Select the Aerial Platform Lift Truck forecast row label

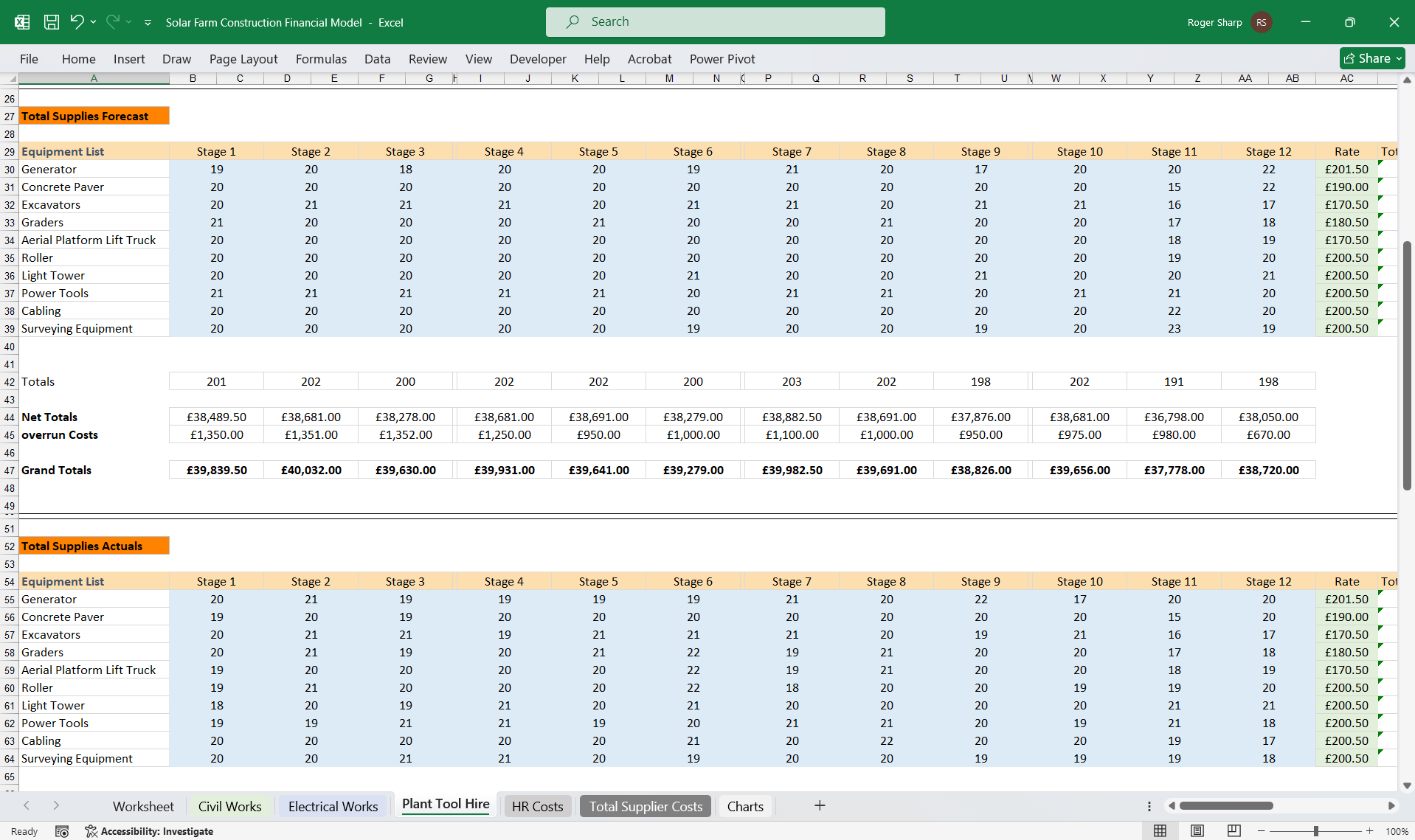94,240
